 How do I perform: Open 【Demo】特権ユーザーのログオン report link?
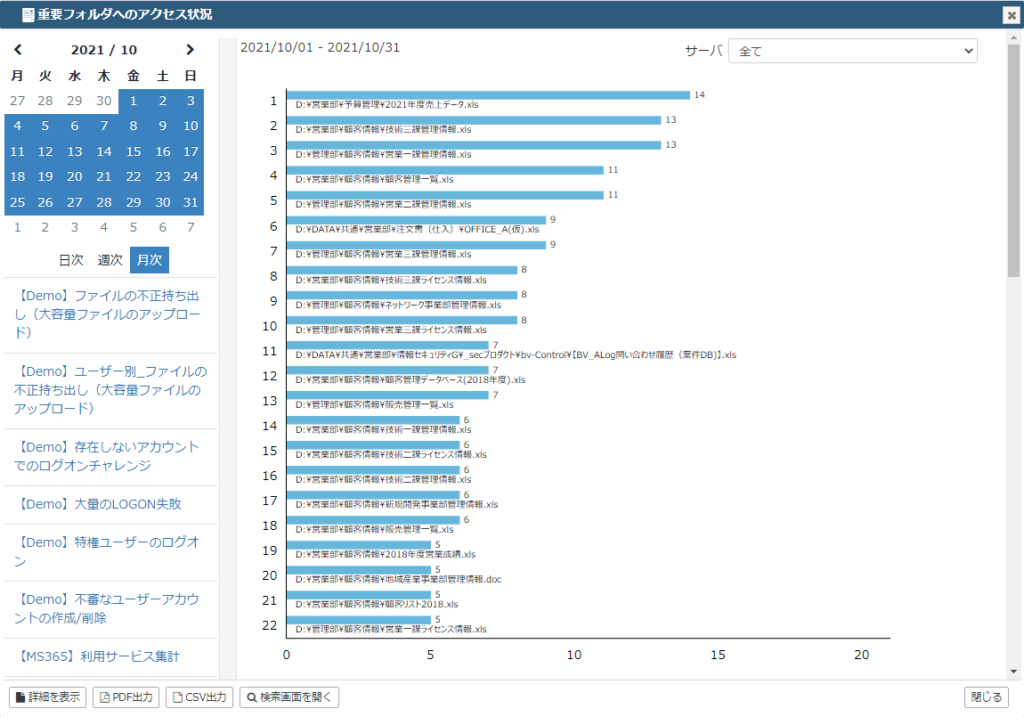pos(106,552)
